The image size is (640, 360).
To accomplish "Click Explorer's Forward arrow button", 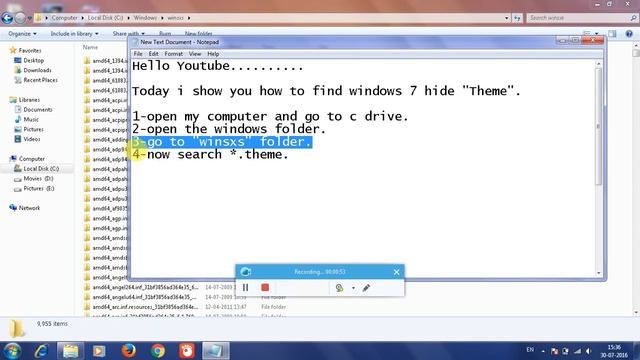I will click(x=20, y=18).
